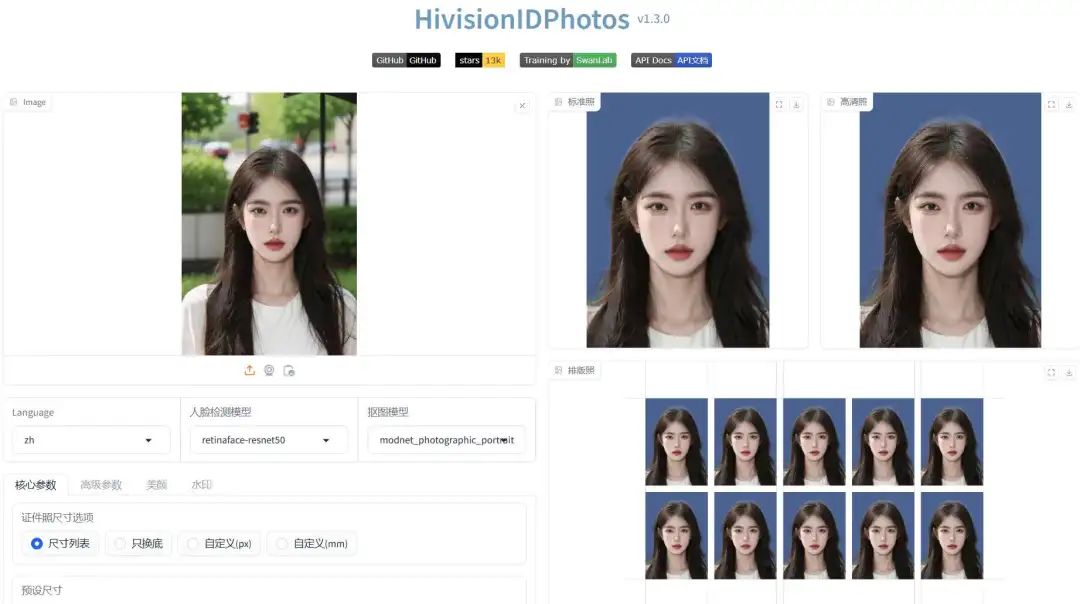Click the uploaded source portrait image
1080x604 pixels.
(x=269, y=224)
